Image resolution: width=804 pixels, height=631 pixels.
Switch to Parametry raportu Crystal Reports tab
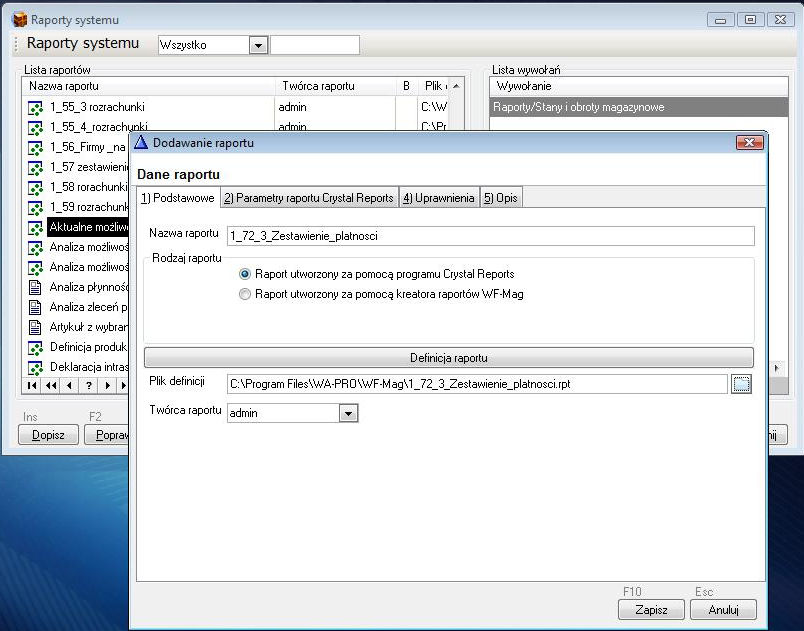[x=309, y=198]
